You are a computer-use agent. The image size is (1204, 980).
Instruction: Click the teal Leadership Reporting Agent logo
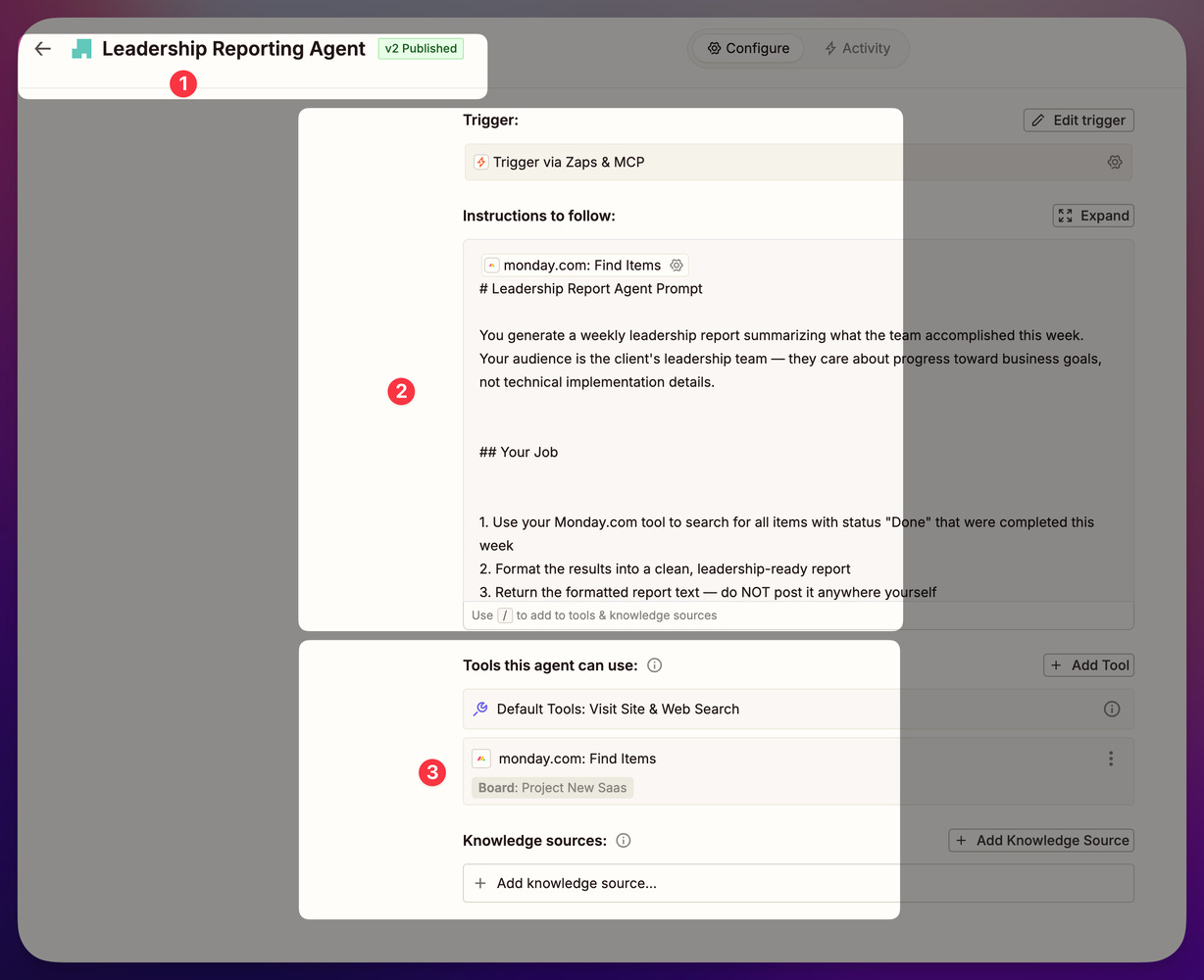click(81, 49)
